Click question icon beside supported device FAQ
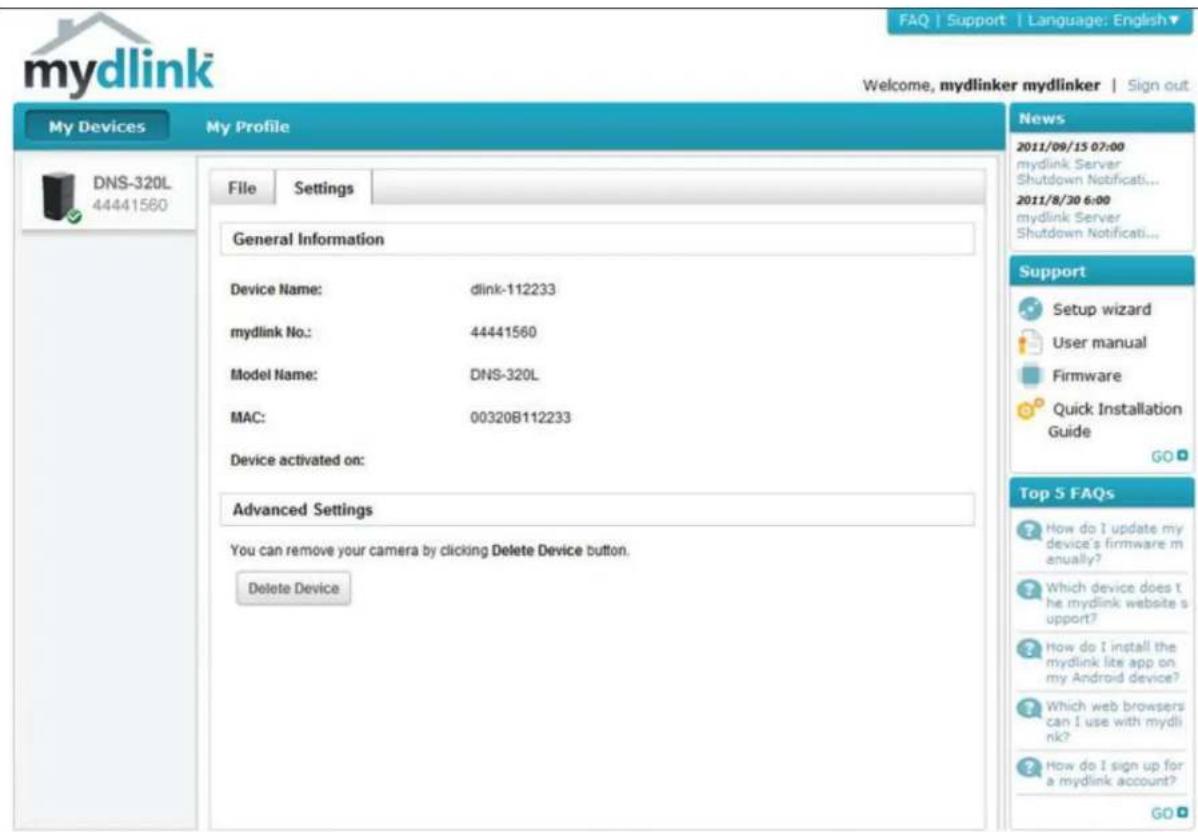 pyautogui.click(x=1029, y=590)
